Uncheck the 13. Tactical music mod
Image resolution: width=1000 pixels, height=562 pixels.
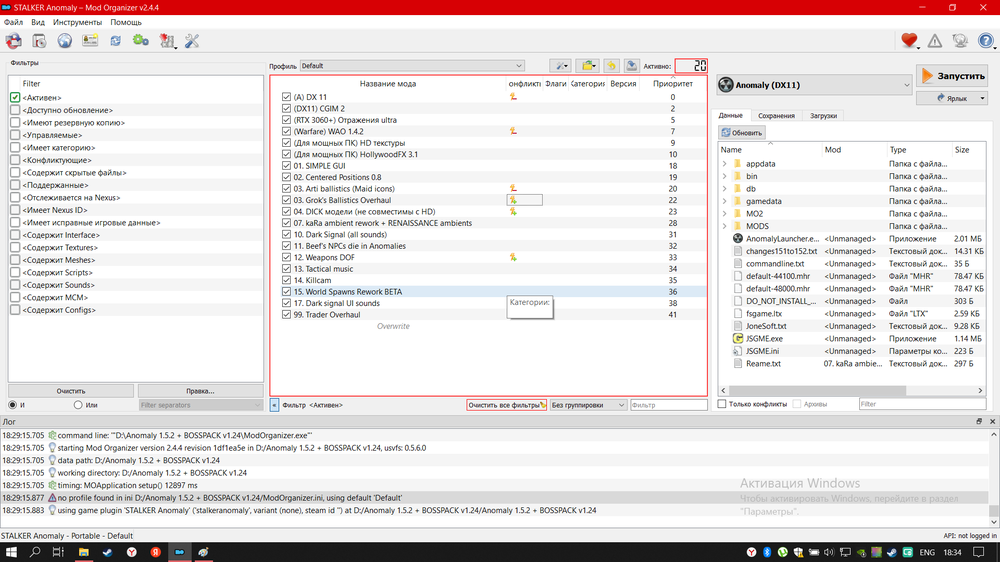[x=287, y=269]
